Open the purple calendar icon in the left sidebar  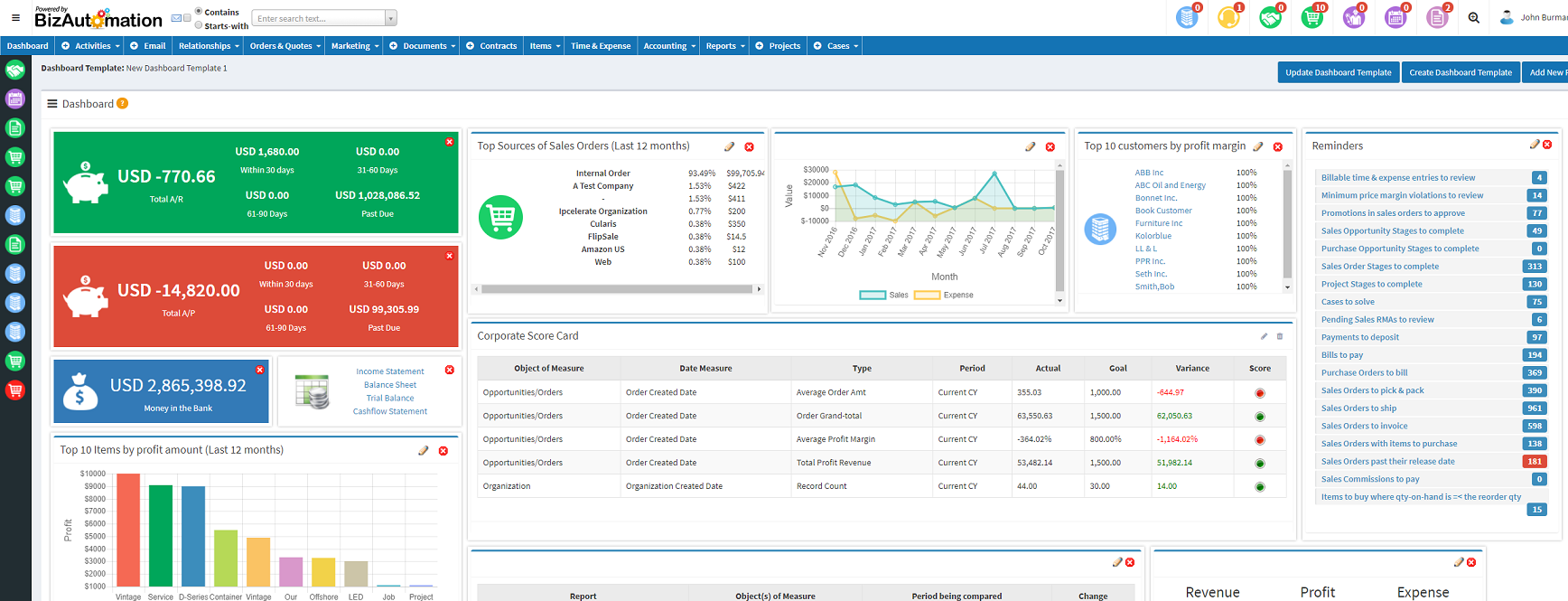(x=15, y=99)
